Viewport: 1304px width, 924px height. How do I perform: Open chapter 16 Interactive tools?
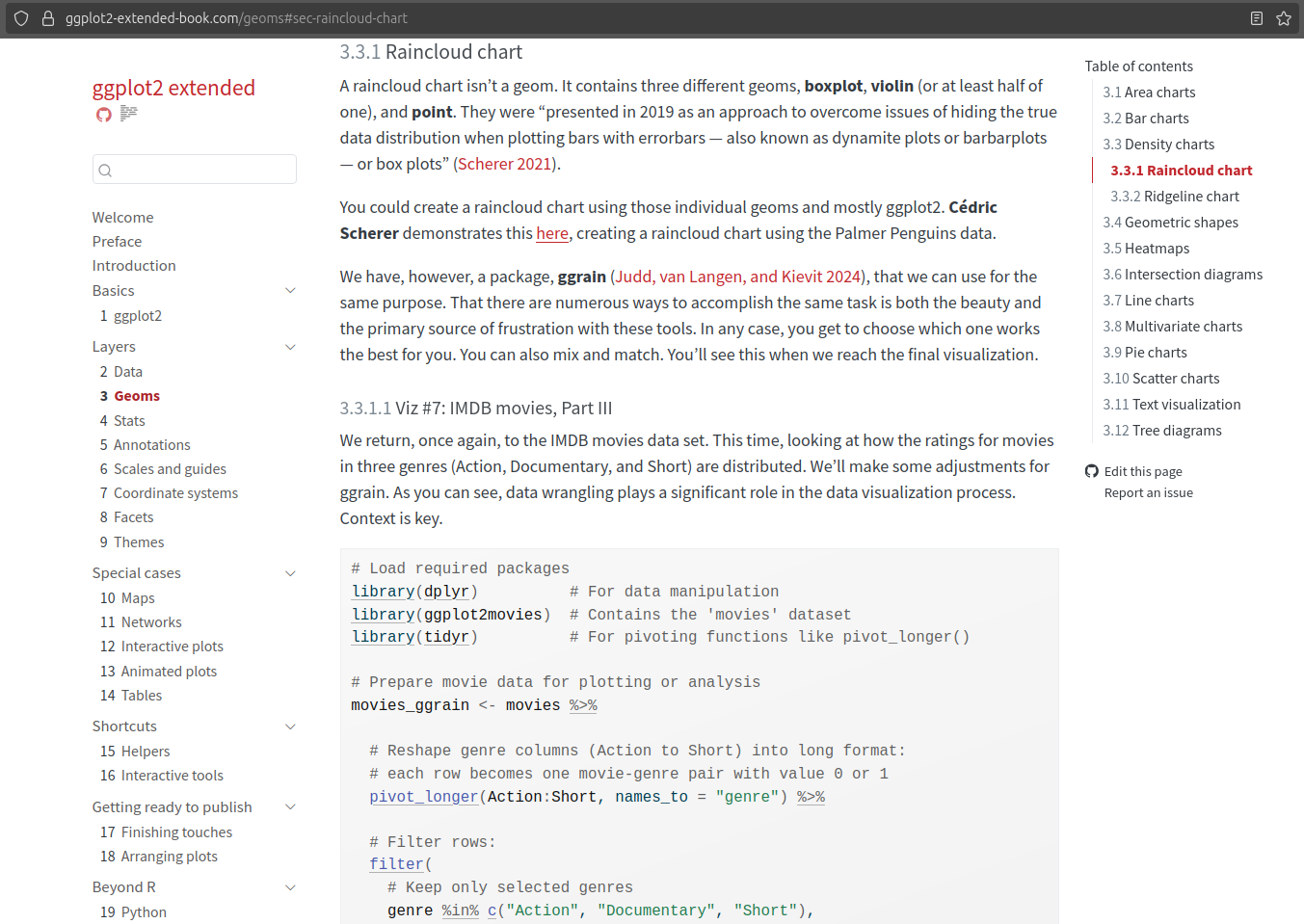[162, 776]
